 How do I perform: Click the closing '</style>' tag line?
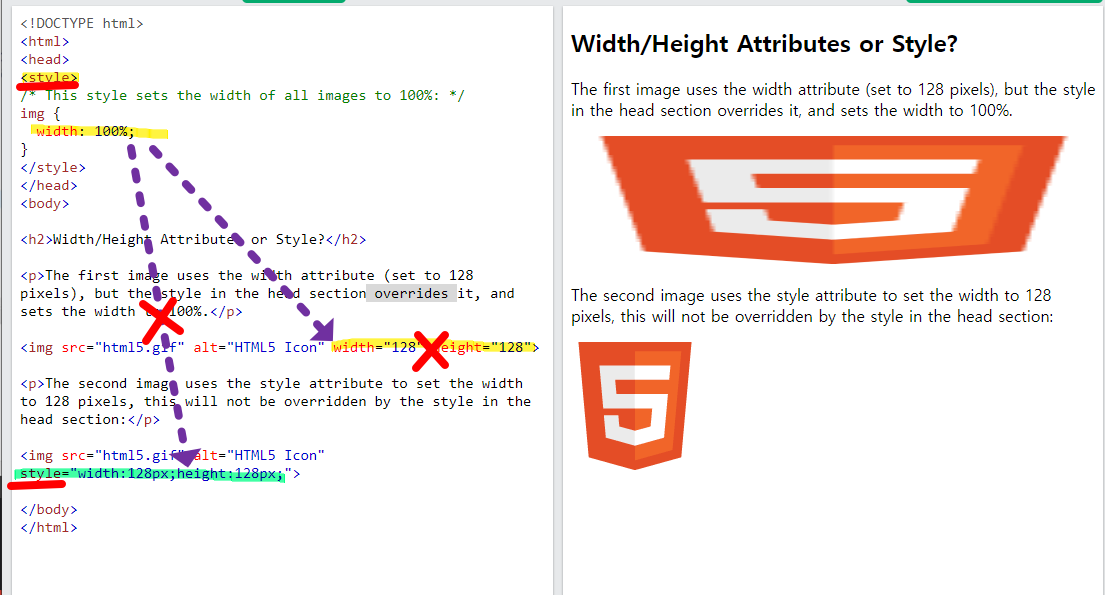point(53,168)
